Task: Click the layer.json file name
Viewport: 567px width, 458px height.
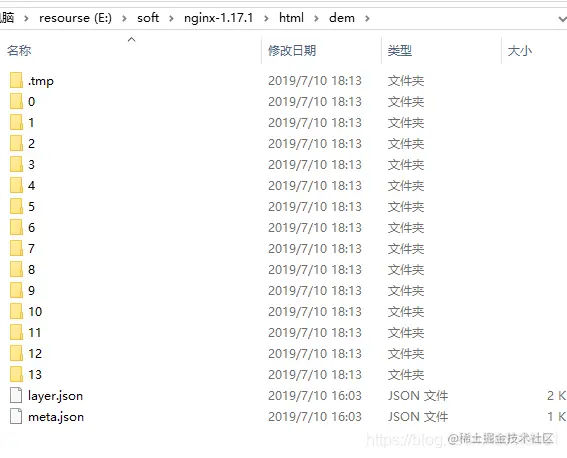Action: click(x=55, y=396)
